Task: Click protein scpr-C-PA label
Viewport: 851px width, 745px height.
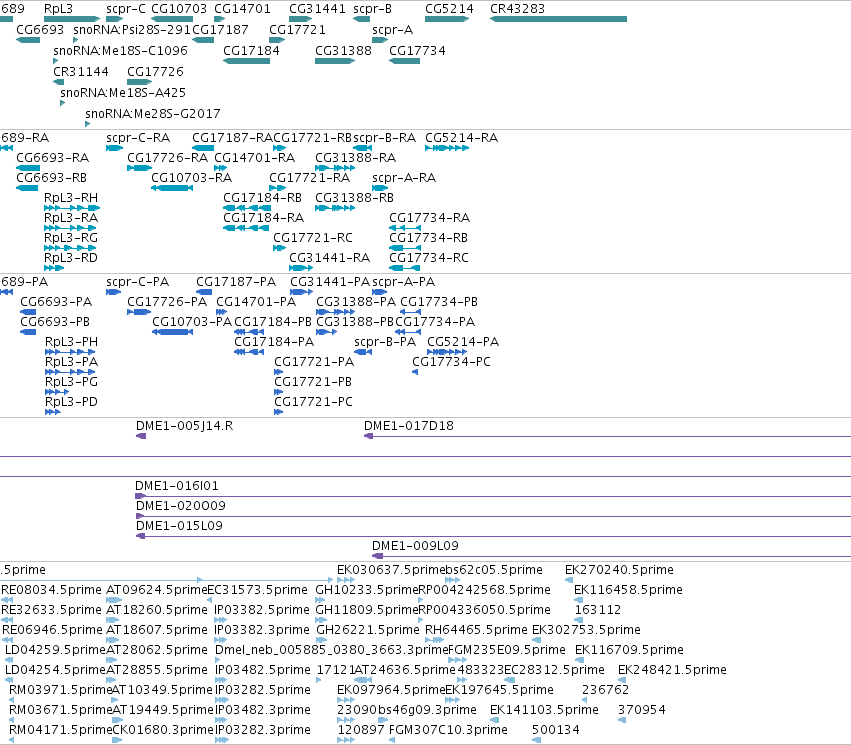Action: [138, 282]
